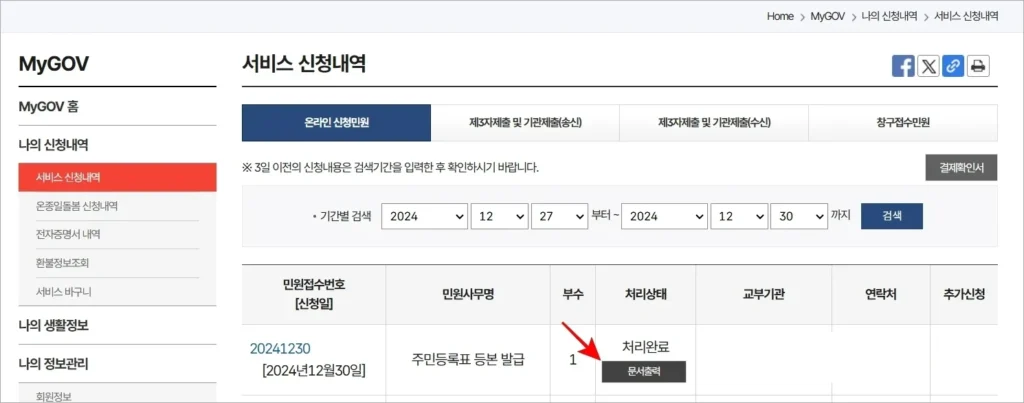The height and width of the screenshot is (403, 1024).
Task: Copy page link icon
Action: click(953, 66)
